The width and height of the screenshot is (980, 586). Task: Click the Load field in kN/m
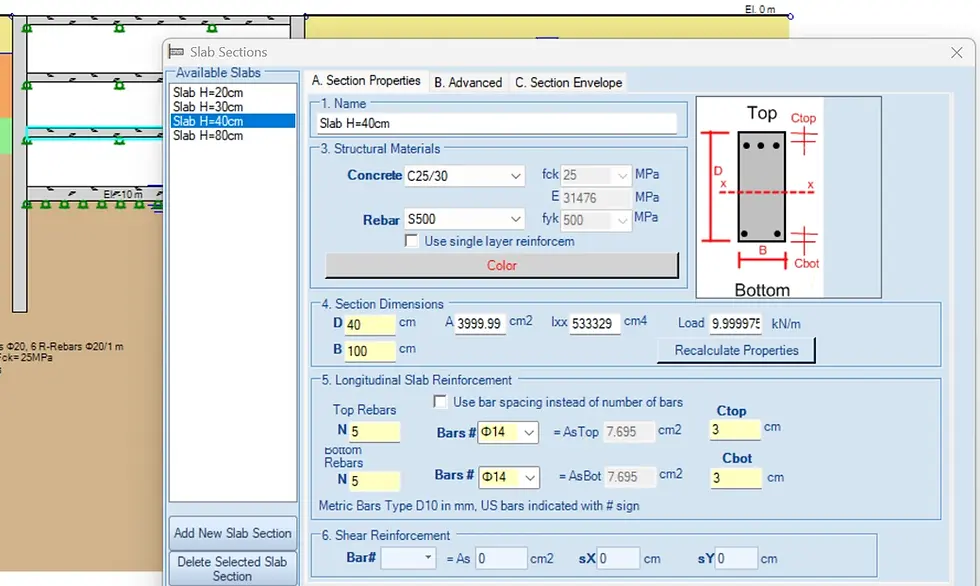pos(736,324)
